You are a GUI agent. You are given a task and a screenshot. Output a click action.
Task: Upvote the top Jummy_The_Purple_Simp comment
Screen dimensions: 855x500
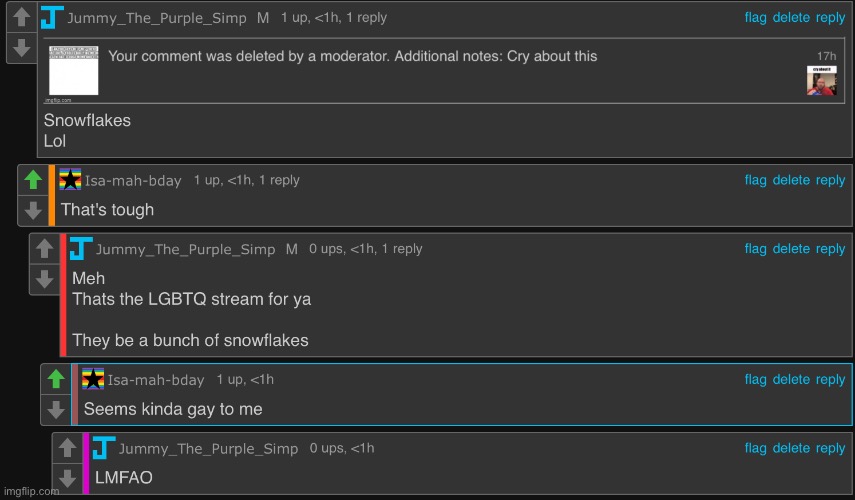(21, 17)
